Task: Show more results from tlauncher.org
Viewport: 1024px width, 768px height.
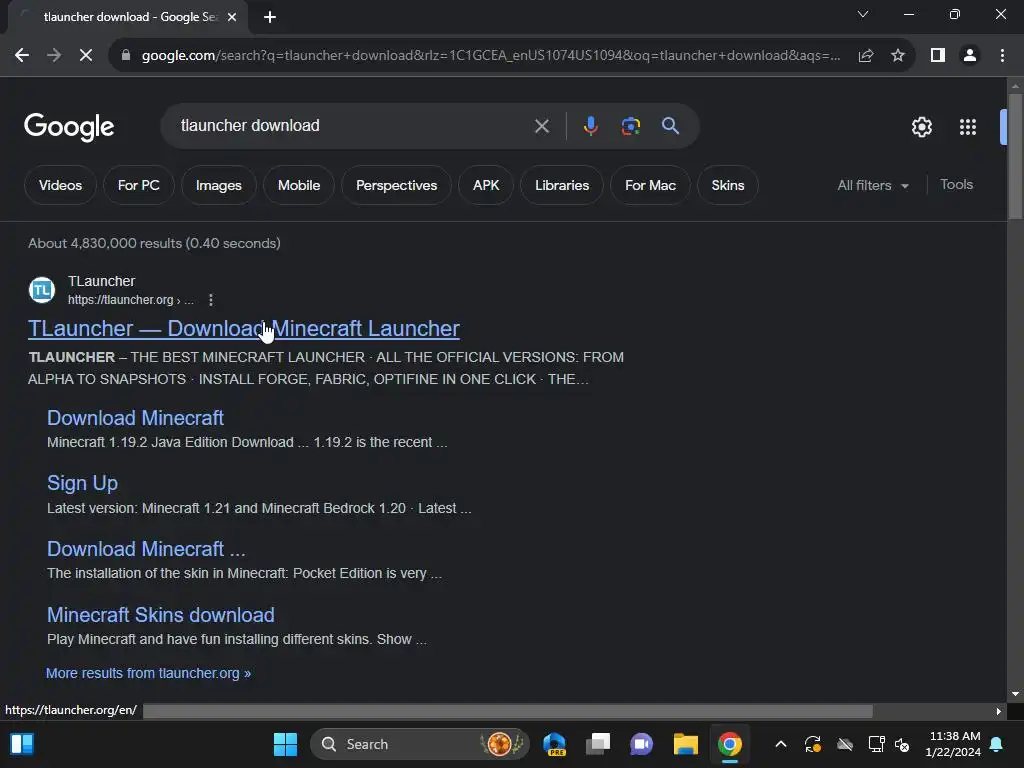Action: click(x=148, y=673)
